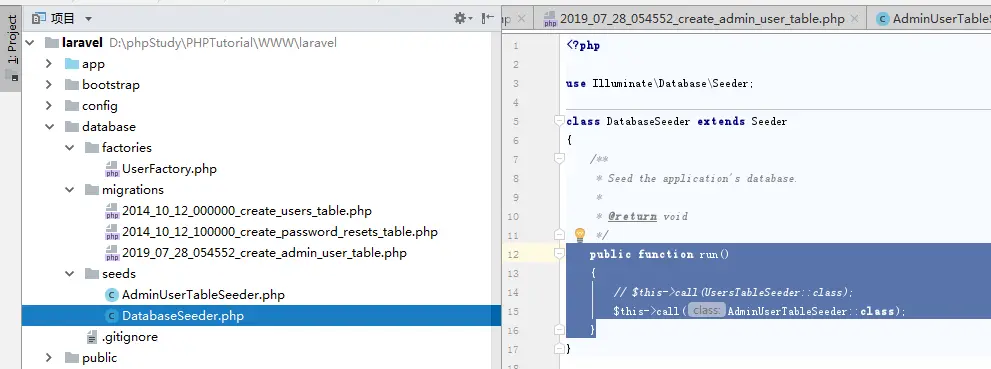
Task: Click fold end marker at line 16
Action: pos(558,329)
